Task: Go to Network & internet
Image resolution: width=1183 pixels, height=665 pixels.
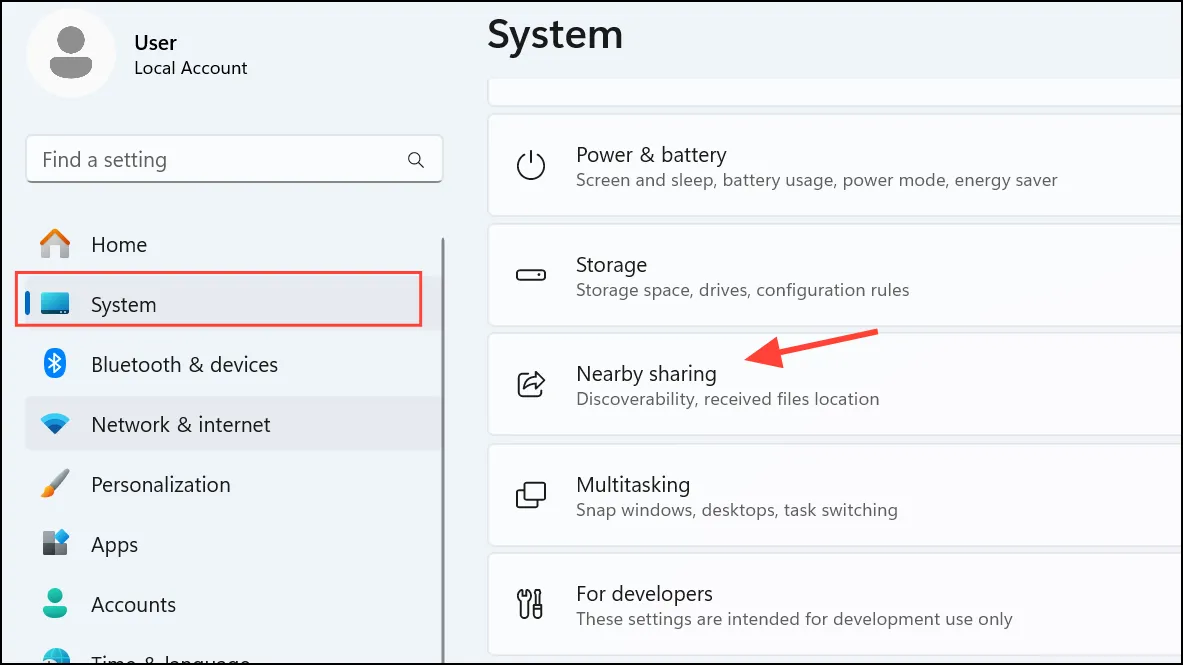Action: (x=234, y=423)
